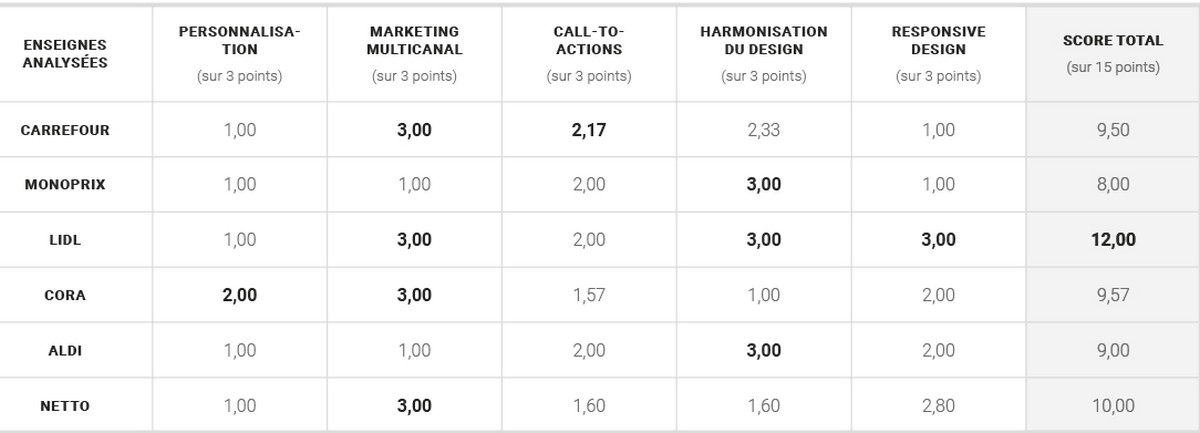
Task: Click Cora's total score 9,57
Action: [x=1113, y=295]
